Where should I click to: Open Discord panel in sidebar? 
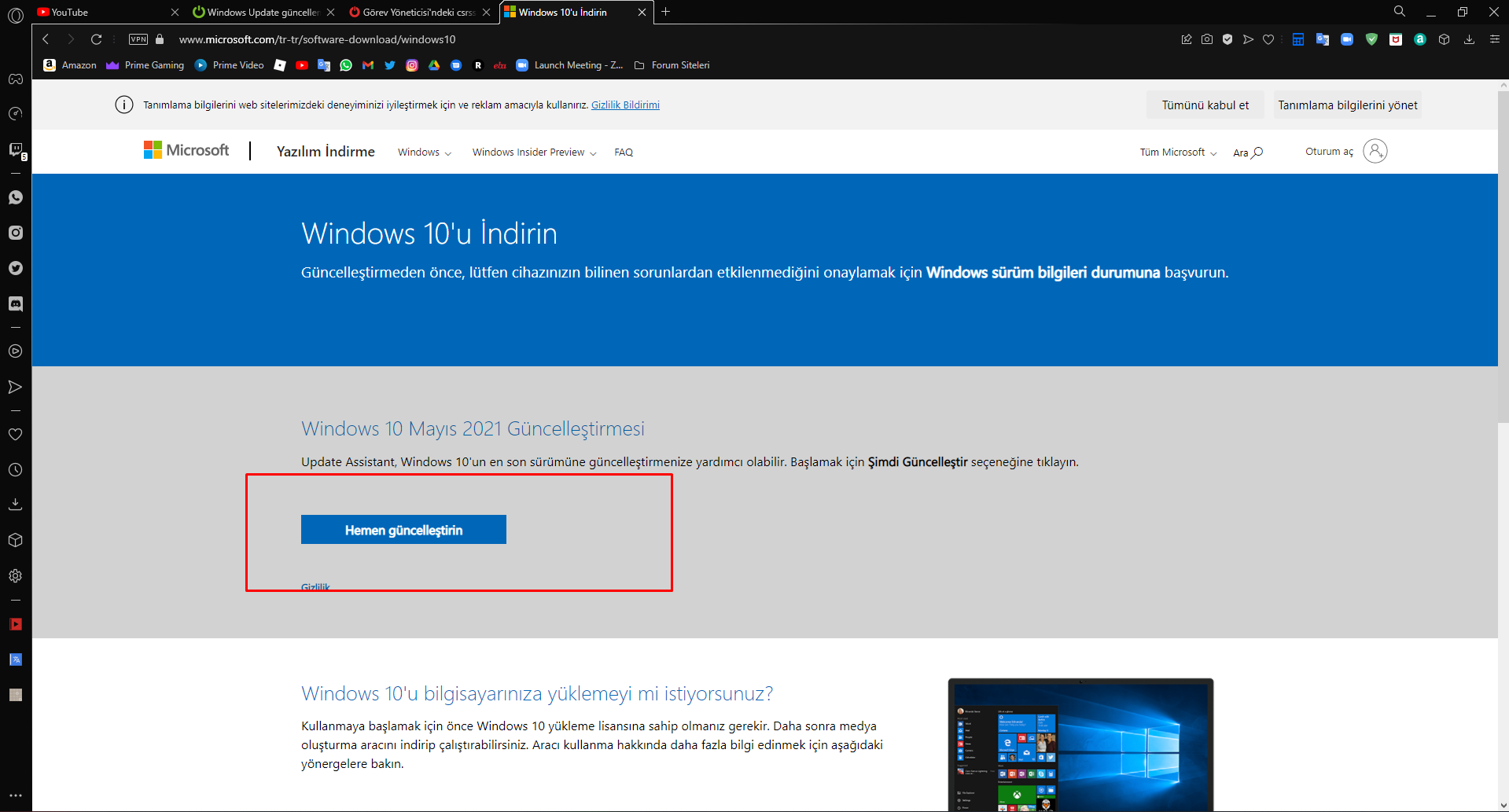tap(15, 303)
